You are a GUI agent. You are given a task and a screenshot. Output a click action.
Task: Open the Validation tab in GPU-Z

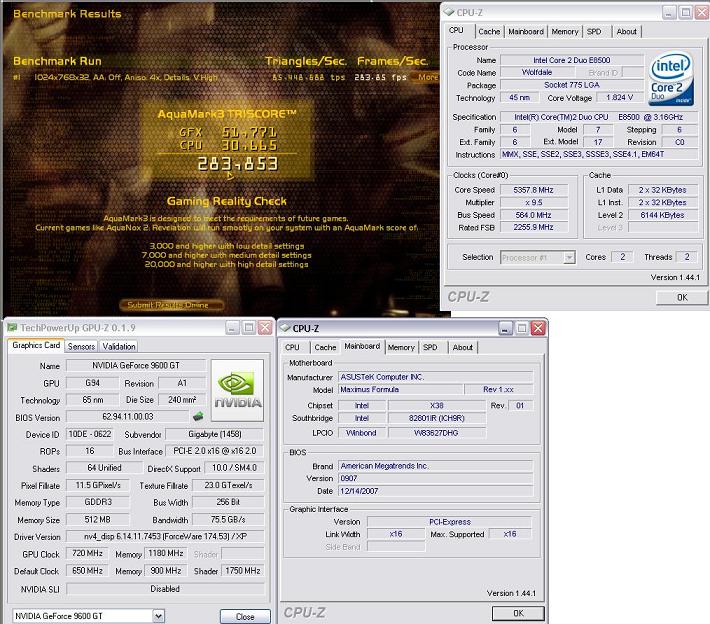pyautogui.click(x=119, y=346)
